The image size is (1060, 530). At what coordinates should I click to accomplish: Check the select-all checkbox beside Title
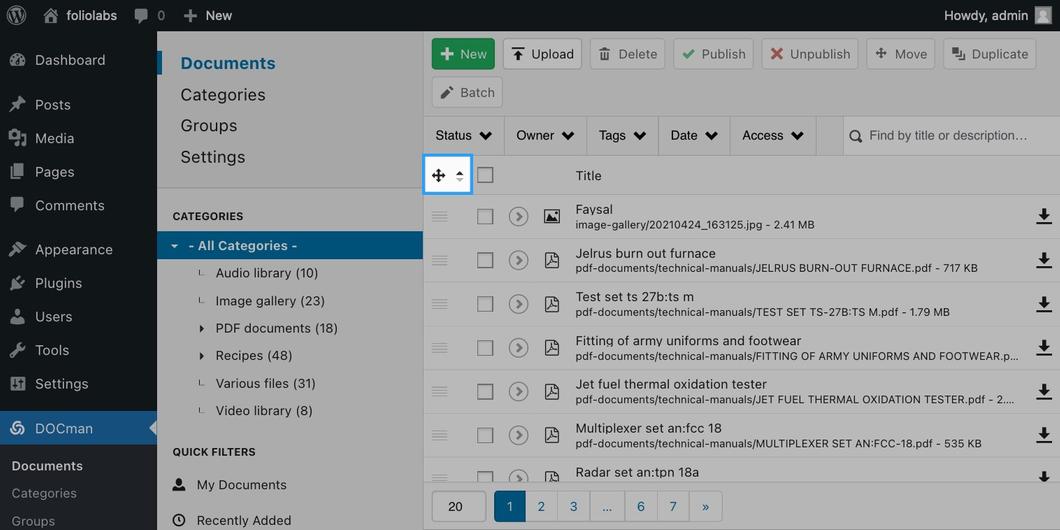pos(485,176)
